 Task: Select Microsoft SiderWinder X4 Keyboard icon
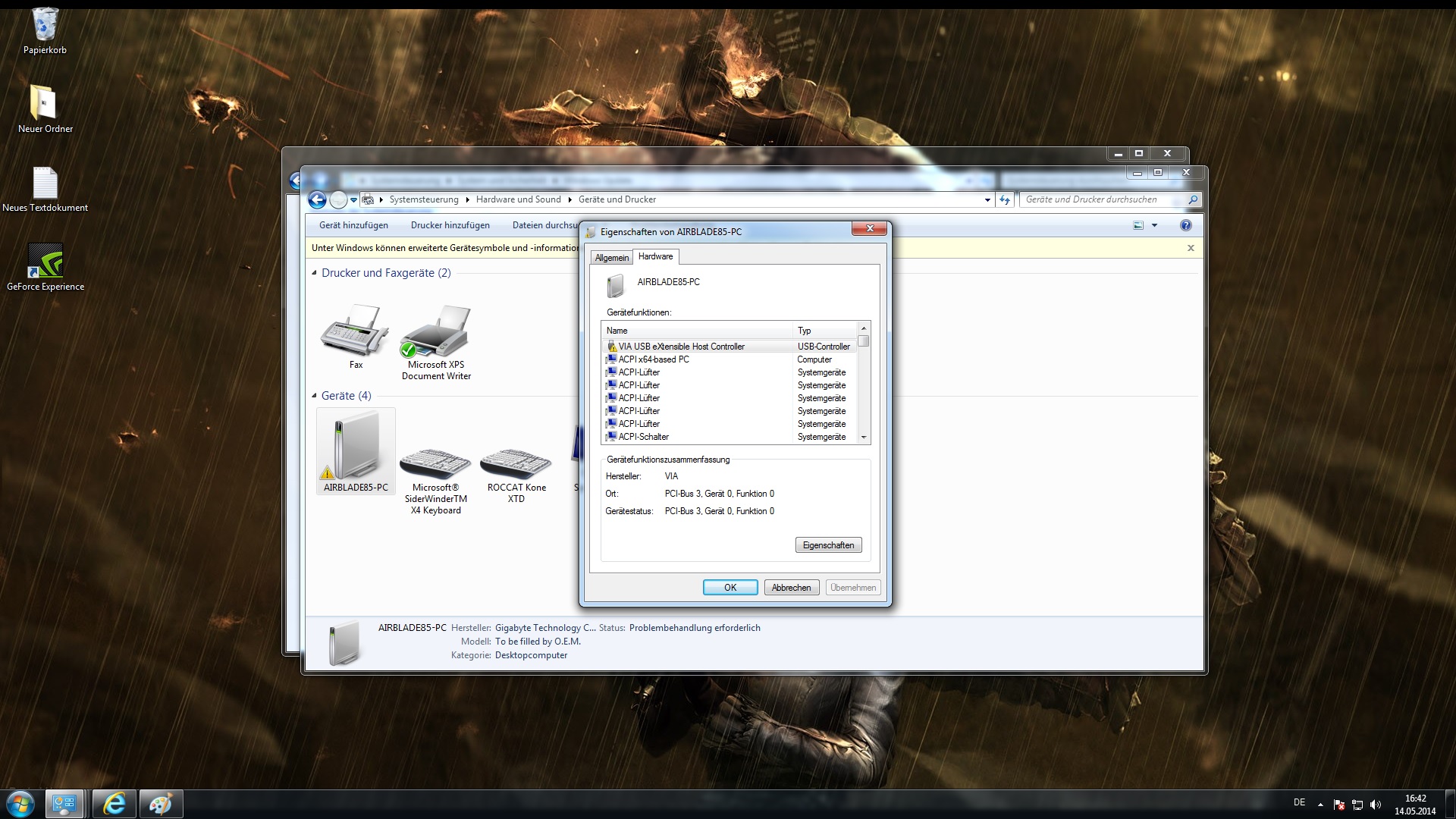pyautogui.click(x=435, y=464)
